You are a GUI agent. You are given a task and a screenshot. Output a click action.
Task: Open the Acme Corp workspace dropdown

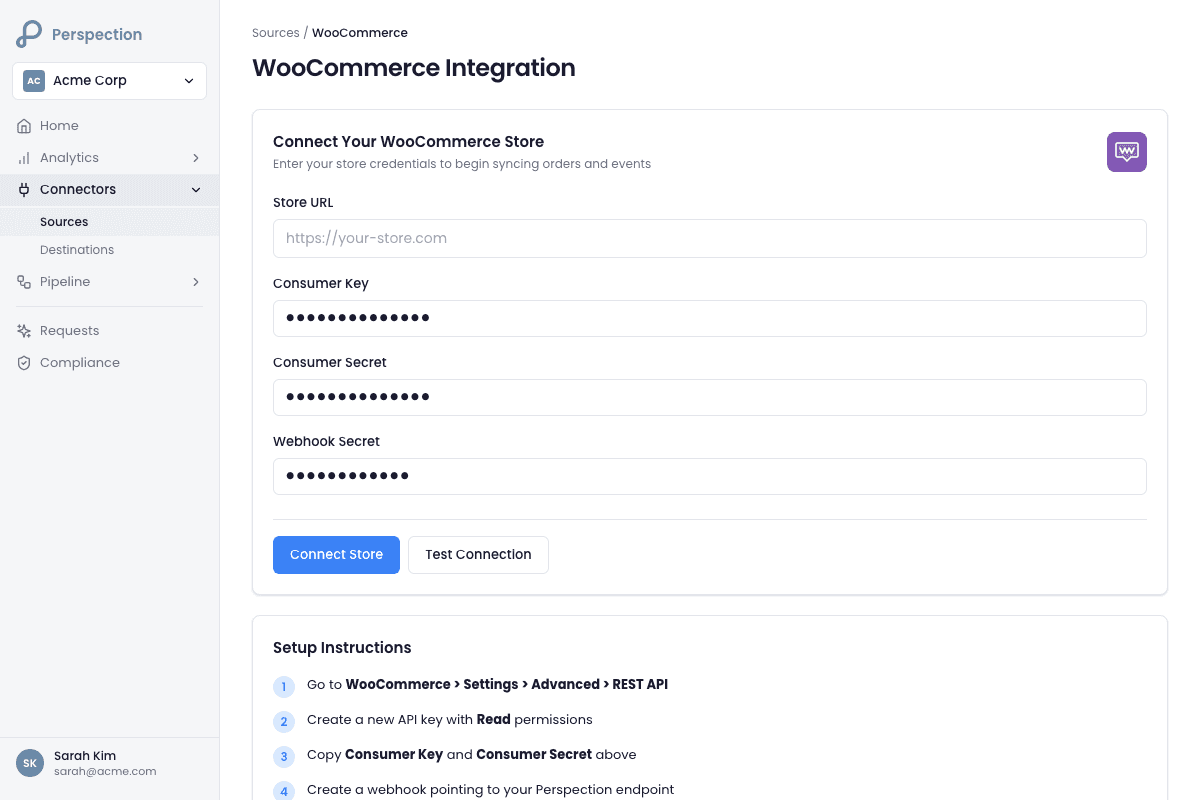[110, 81]
